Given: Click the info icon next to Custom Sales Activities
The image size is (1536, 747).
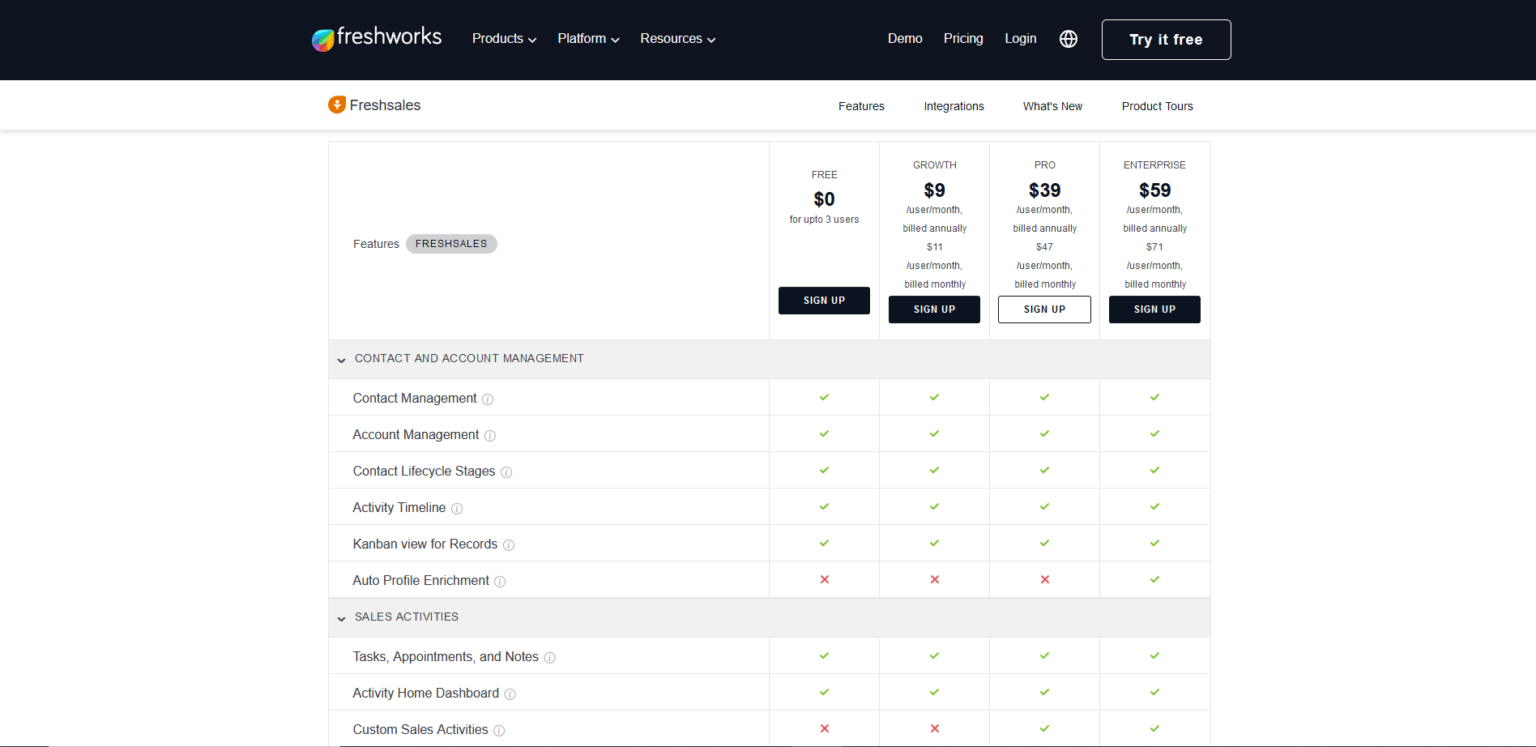Looking at the screenshot, I should pos(499,730).
